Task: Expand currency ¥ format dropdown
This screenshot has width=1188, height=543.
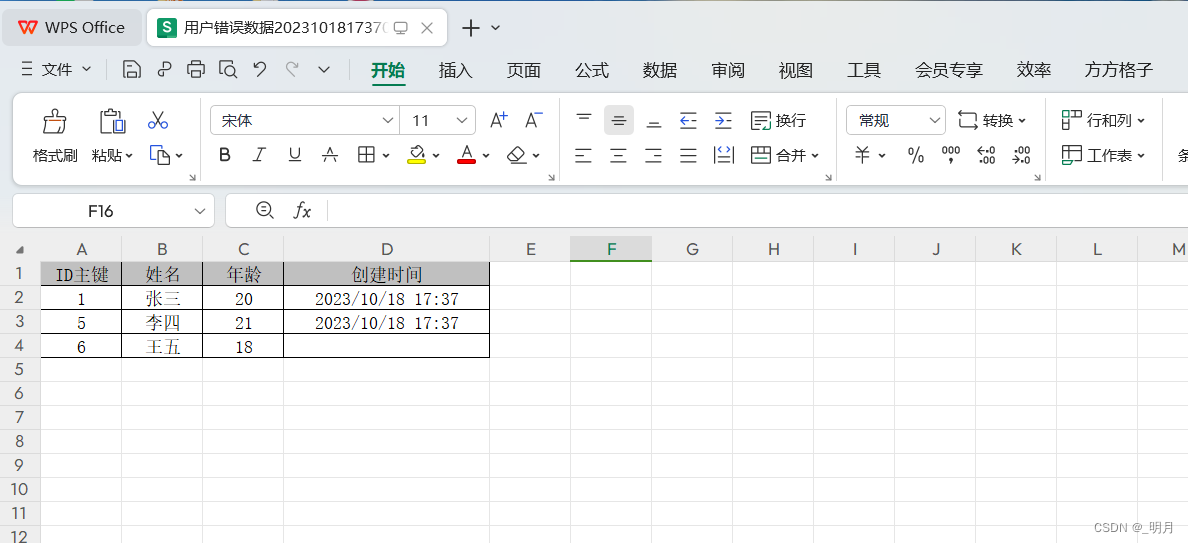Action: 882,155
